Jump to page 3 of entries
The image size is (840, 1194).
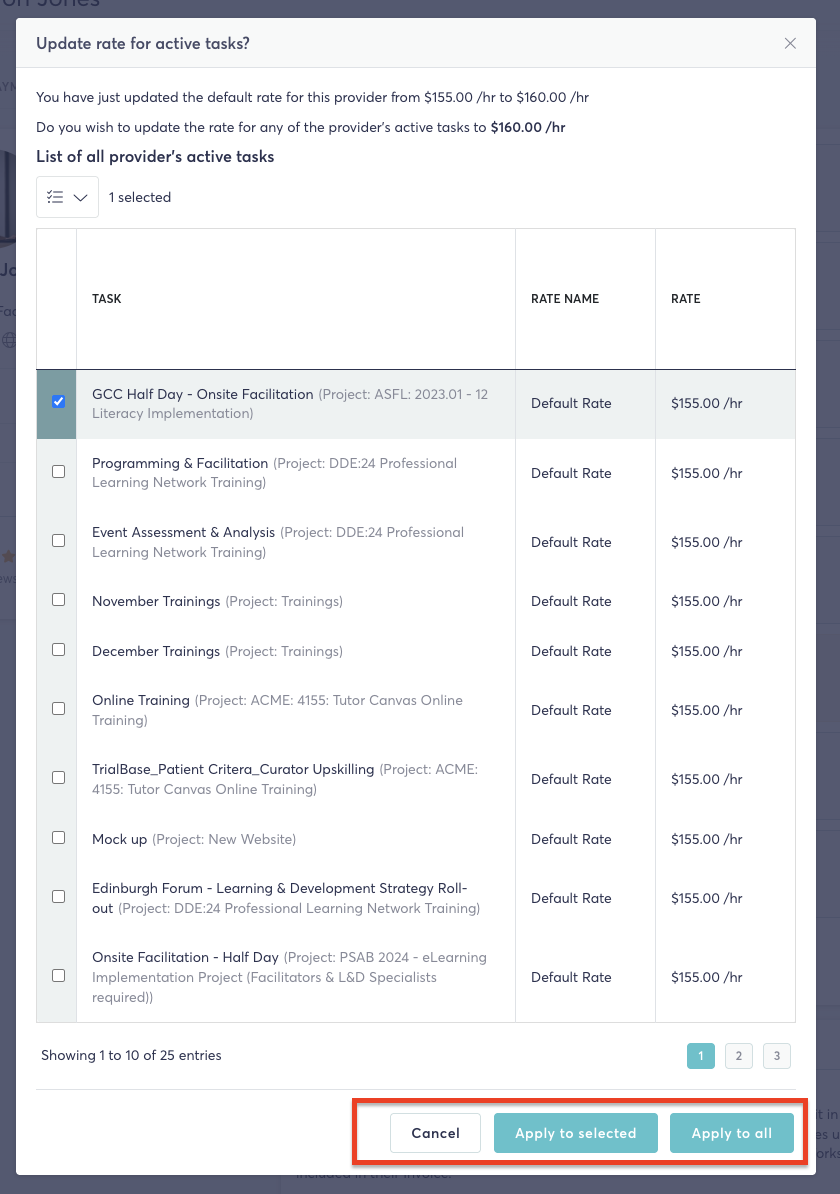pyautogui.click(x=776, y=1056)
